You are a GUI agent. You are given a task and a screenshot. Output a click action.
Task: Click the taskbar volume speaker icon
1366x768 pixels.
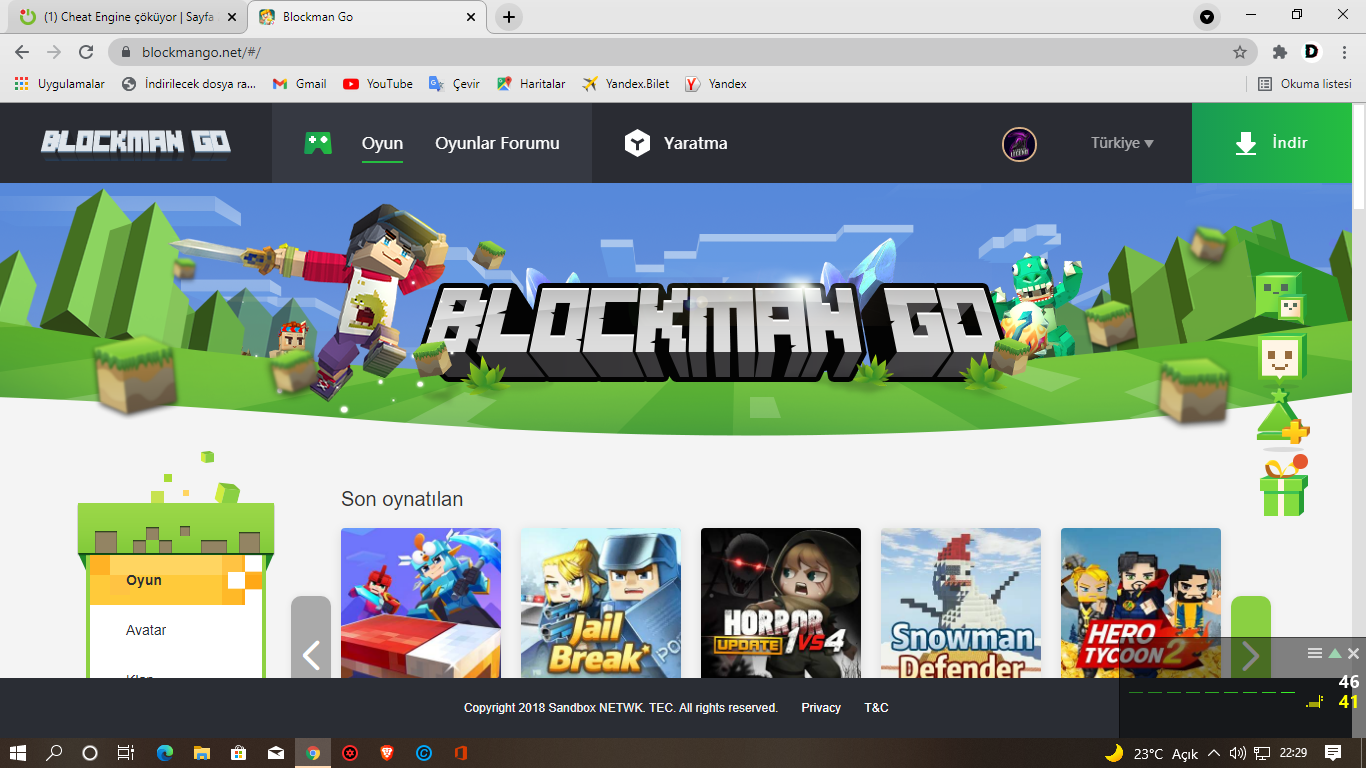coord(1238,753)
